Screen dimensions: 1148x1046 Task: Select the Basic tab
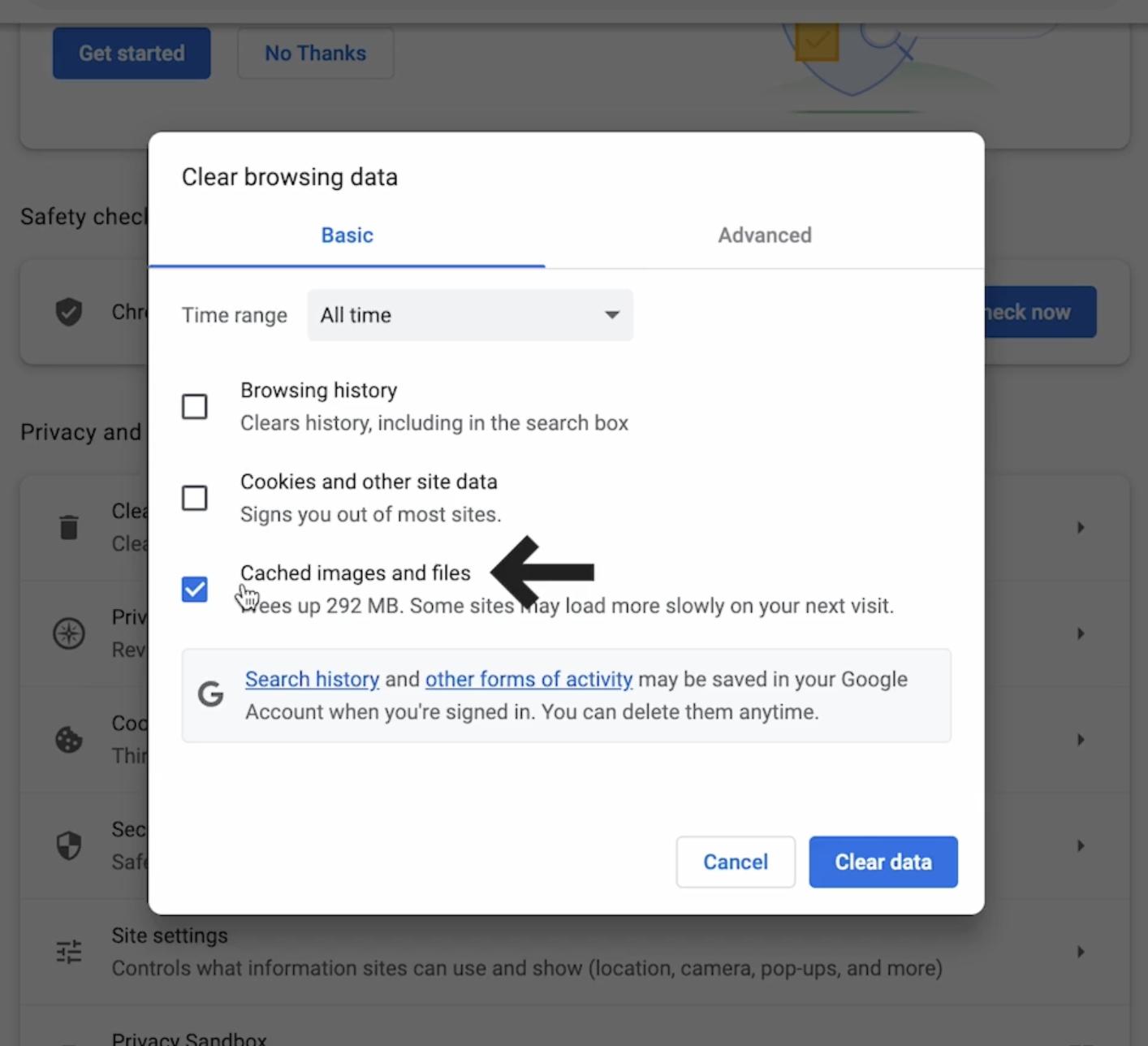(347, 236)
